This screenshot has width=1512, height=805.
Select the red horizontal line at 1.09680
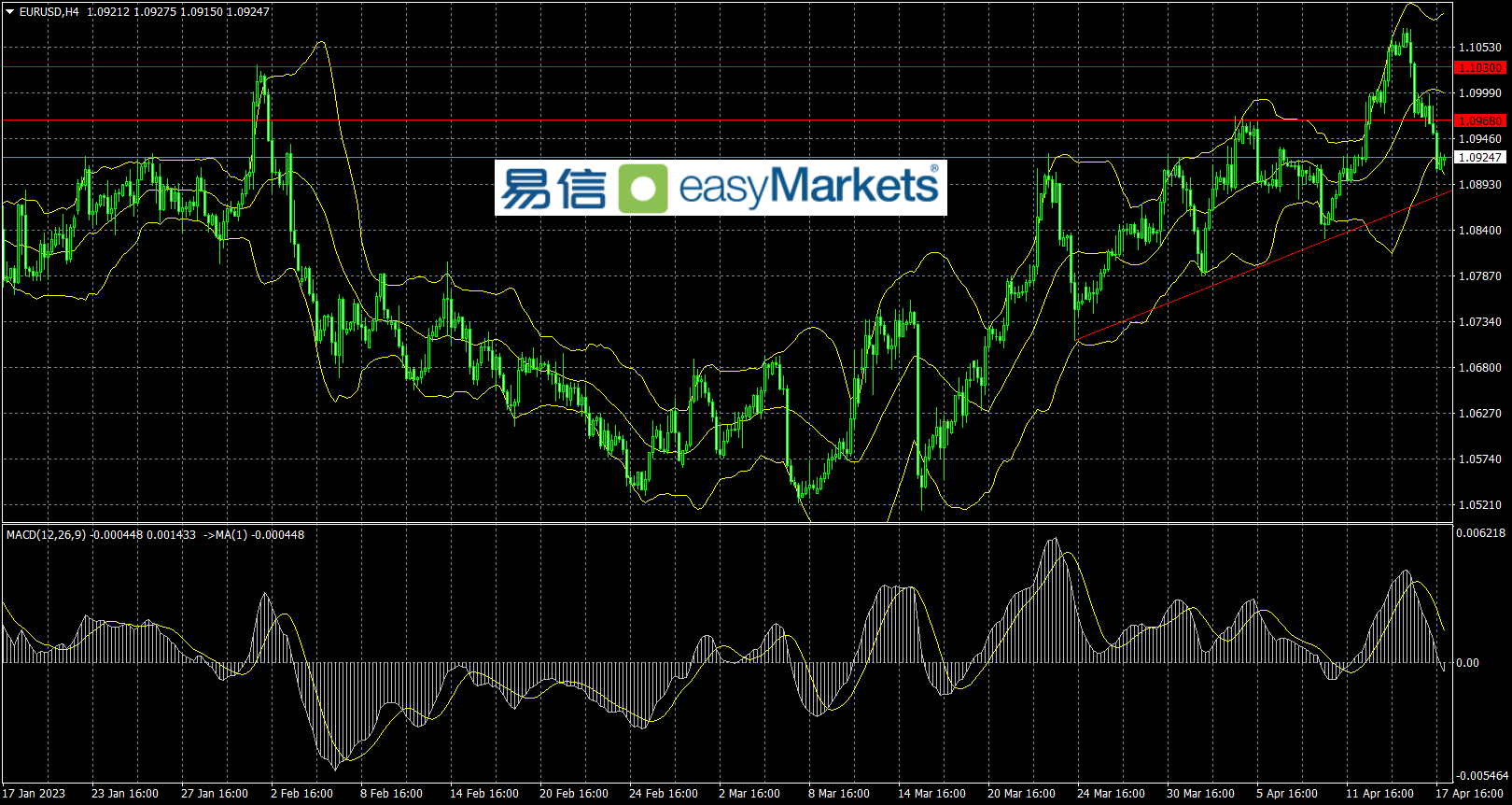pos(728,120)
